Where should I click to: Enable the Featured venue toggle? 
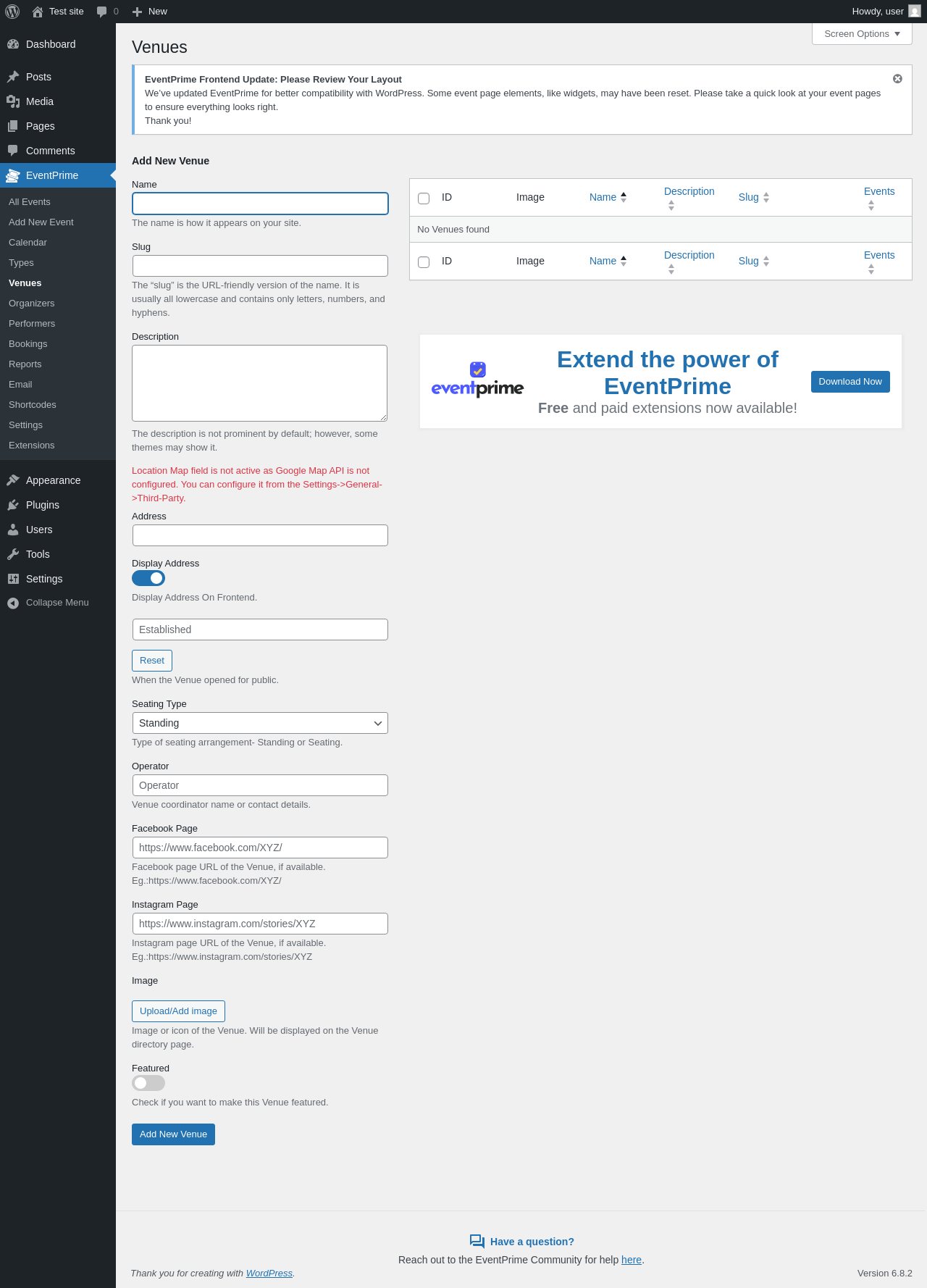[x=148, y=1083]
